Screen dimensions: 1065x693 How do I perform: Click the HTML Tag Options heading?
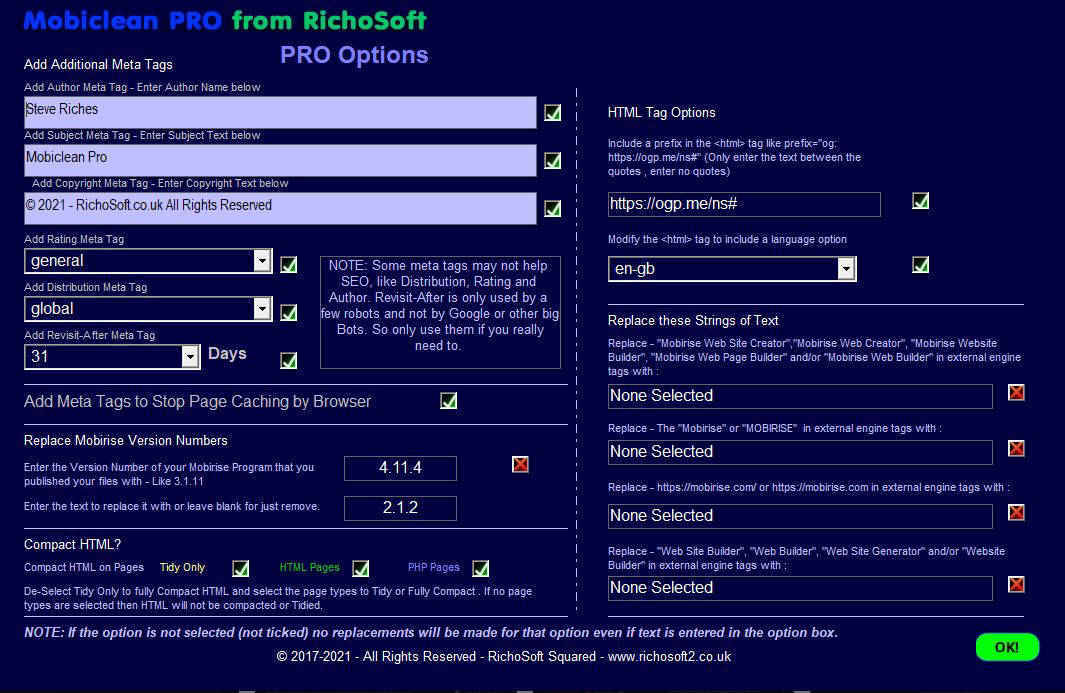pos(662,113)
